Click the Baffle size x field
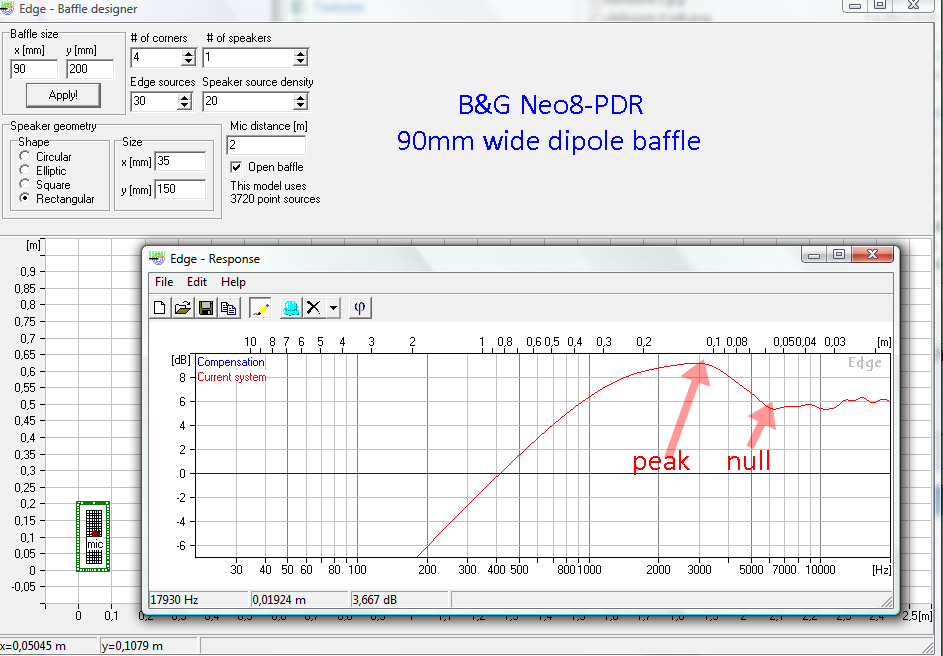943x656 pixels. tap(34, 69)
